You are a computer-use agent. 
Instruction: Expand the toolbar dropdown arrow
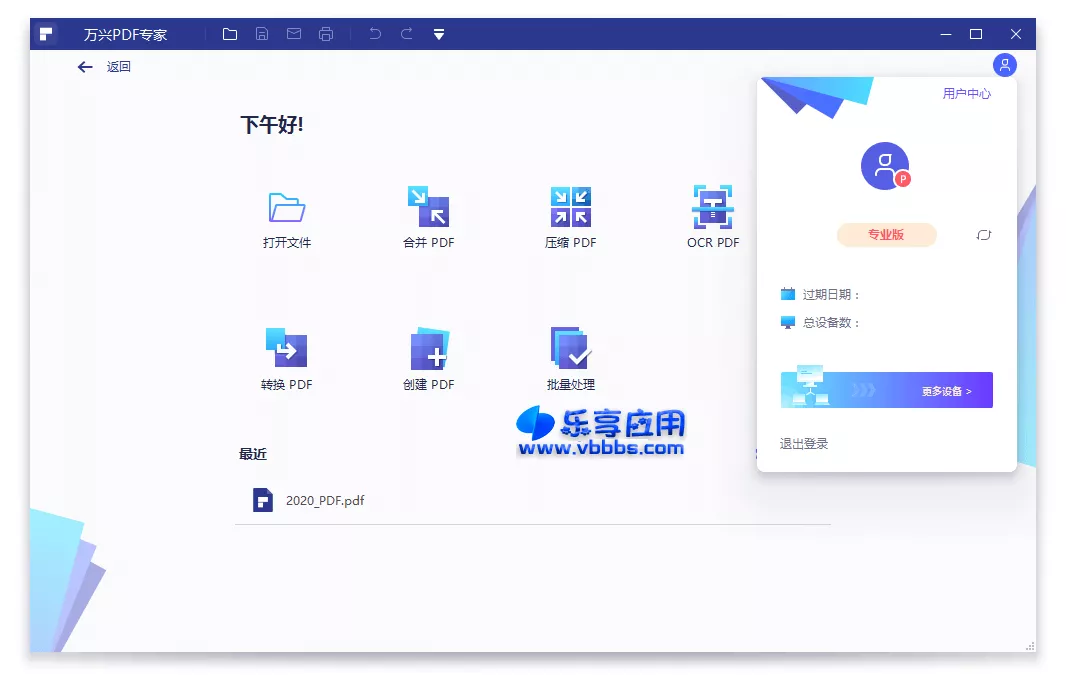[438, 33]
